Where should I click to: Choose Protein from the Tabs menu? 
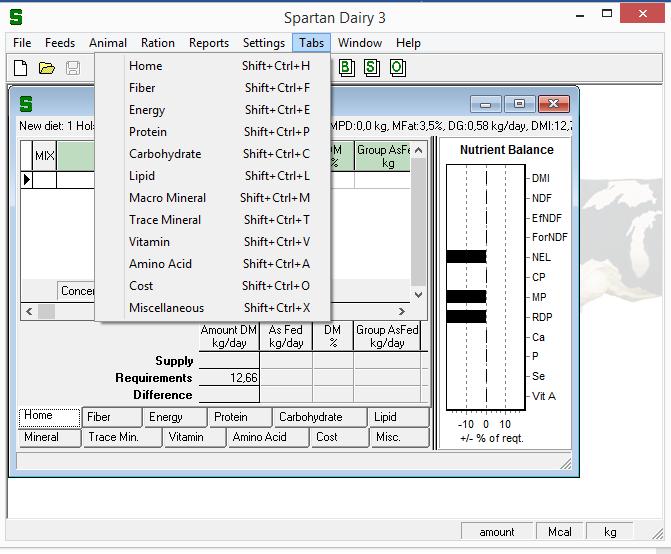(x=213, y=132)
